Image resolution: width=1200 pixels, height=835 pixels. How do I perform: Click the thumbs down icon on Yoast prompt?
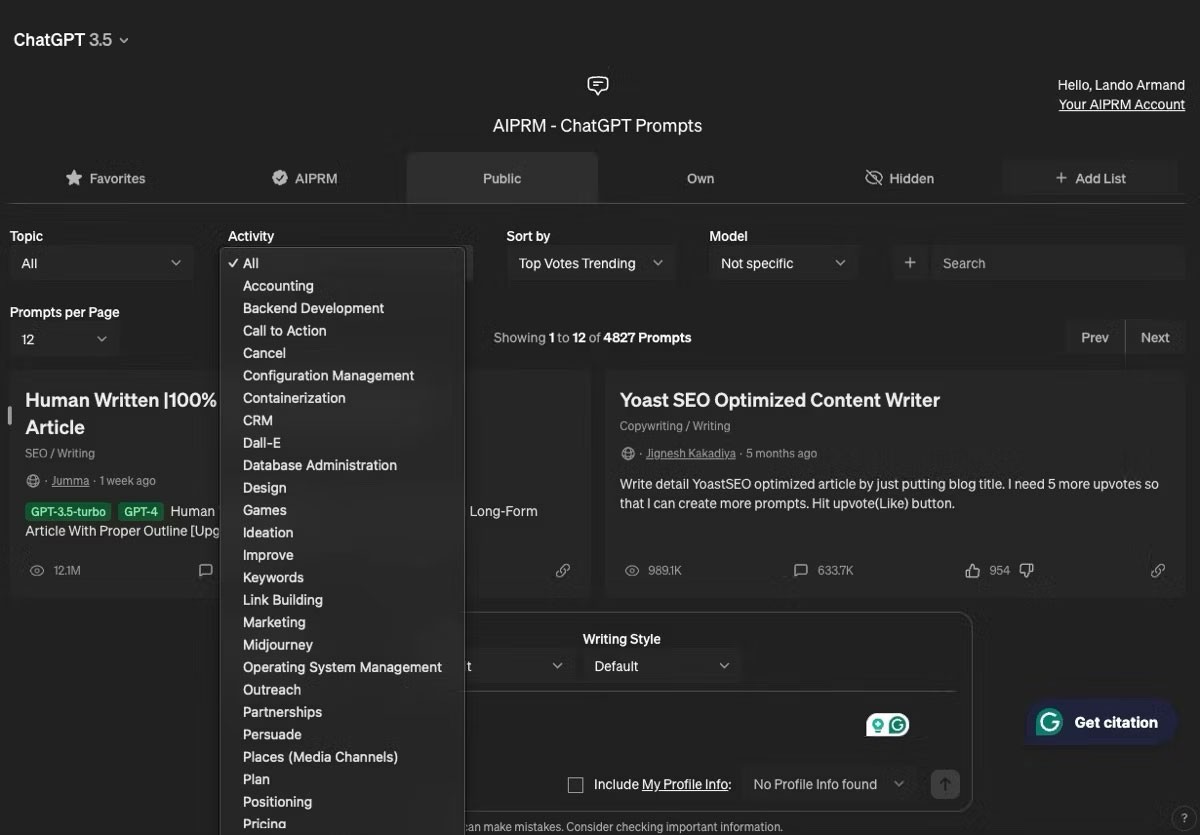click(x=1026, y=570)
